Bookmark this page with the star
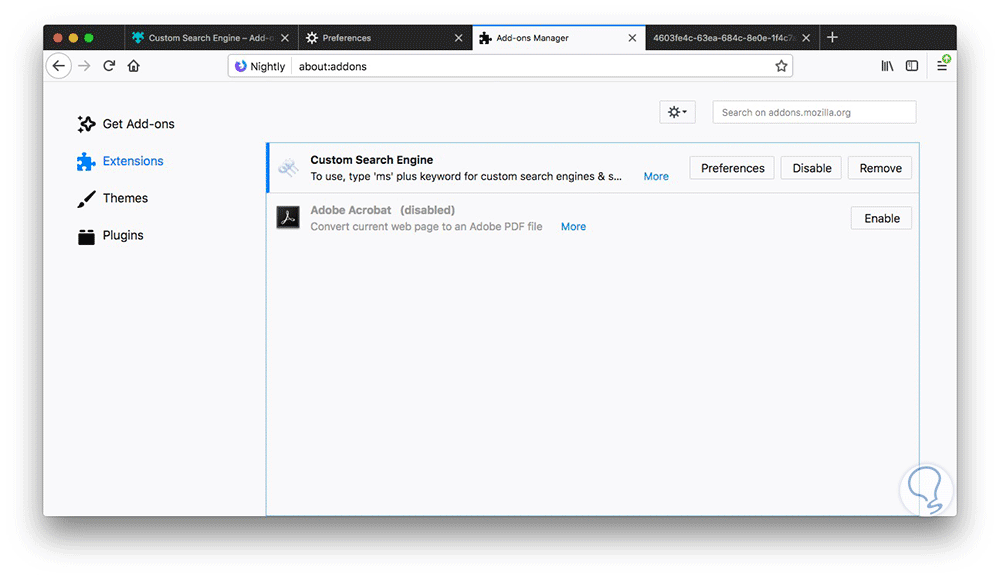 pyautogui.click(x=781, y=66)
